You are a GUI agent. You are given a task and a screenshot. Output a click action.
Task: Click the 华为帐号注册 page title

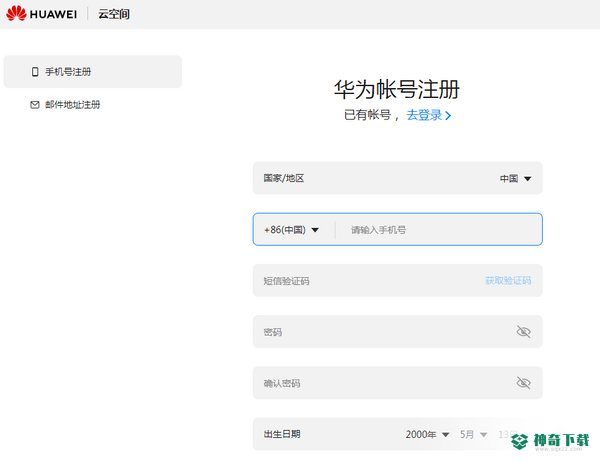point(397,90)
